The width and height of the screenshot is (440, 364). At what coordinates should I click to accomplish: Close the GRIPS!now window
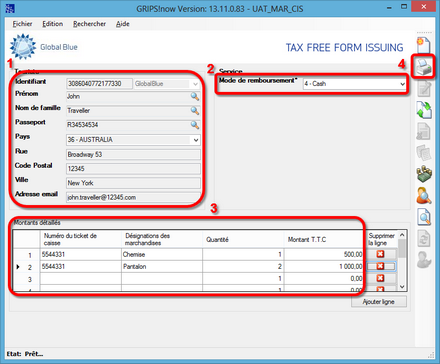tap(423, 7)
